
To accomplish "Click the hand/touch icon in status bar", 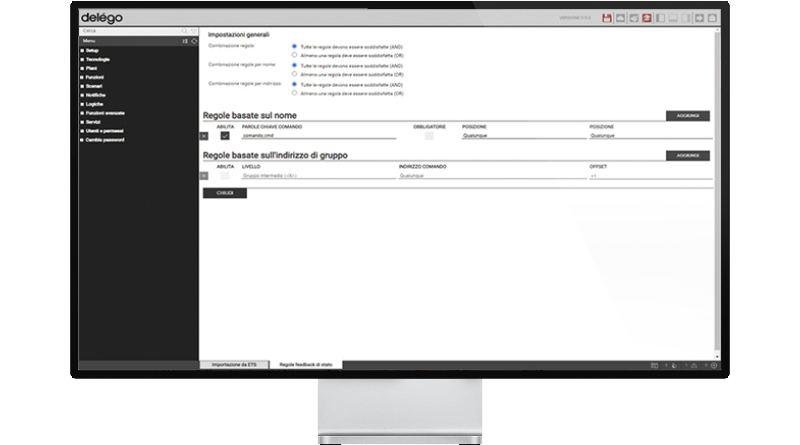I will [x=674, y=365].
